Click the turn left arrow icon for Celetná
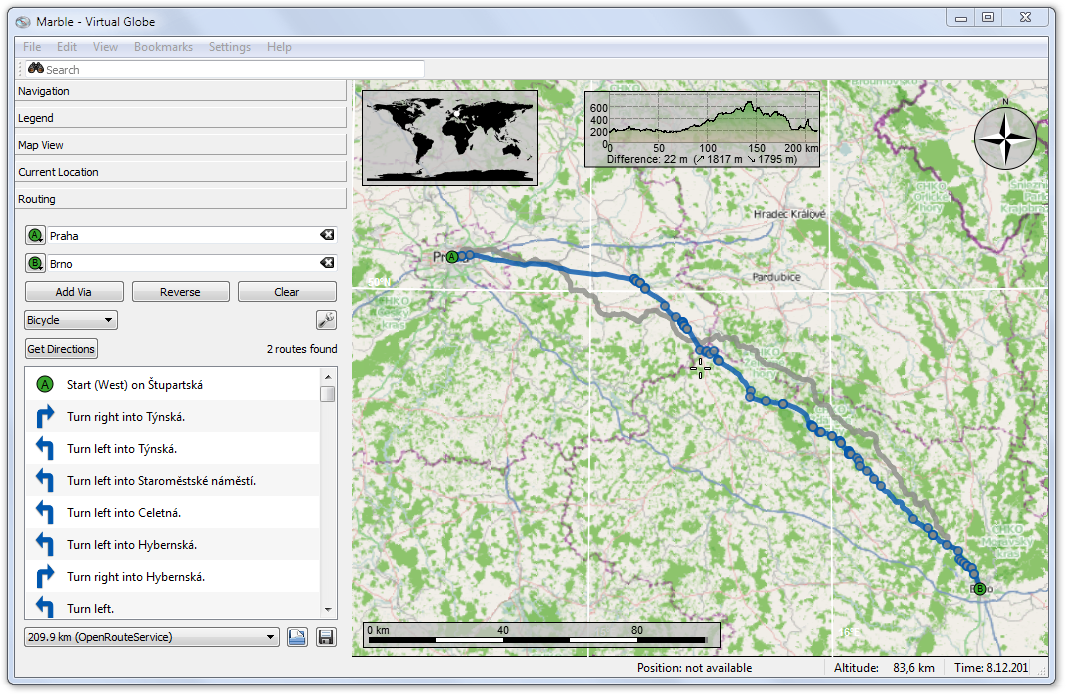 coord(45,513)
